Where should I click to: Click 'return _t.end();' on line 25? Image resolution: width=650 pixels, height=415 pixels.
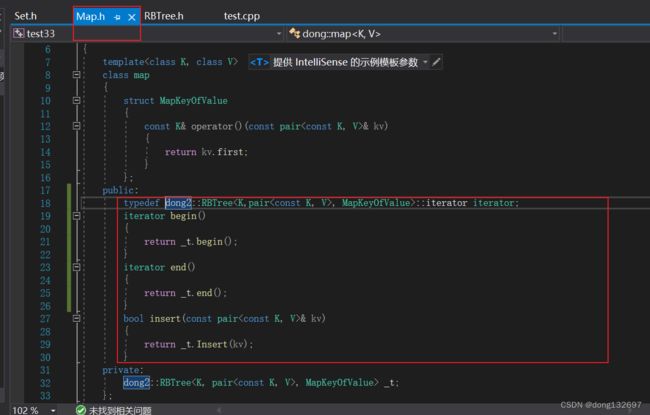185,293
